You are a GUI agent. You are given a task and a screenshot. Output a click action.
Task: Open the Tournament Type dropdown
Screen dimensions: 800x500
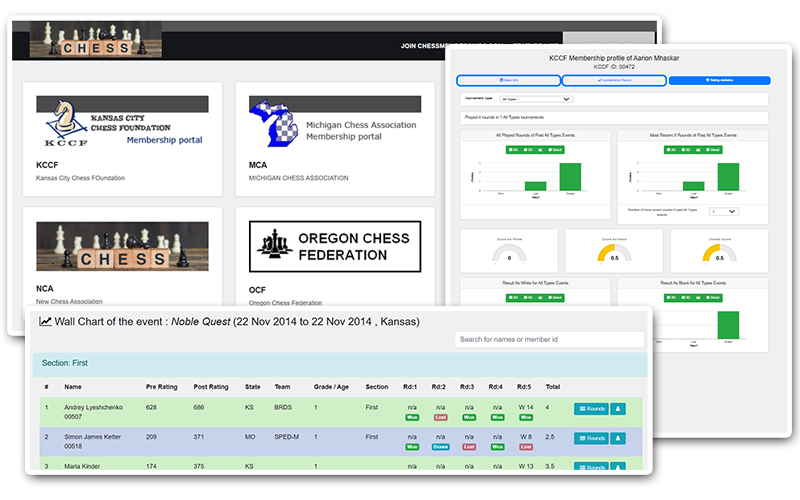[x=537, y=100]
